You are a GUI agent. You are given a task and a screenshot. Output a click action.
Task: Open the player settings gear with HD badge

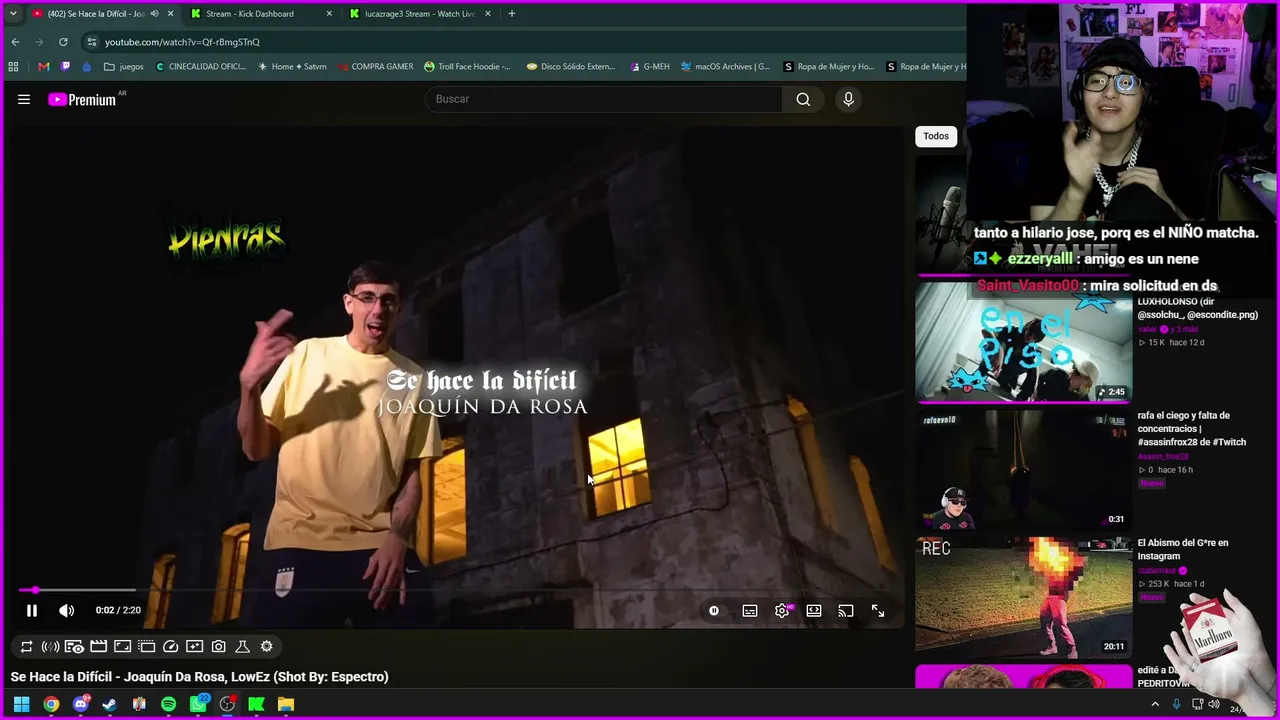click(x=782, y=610)
